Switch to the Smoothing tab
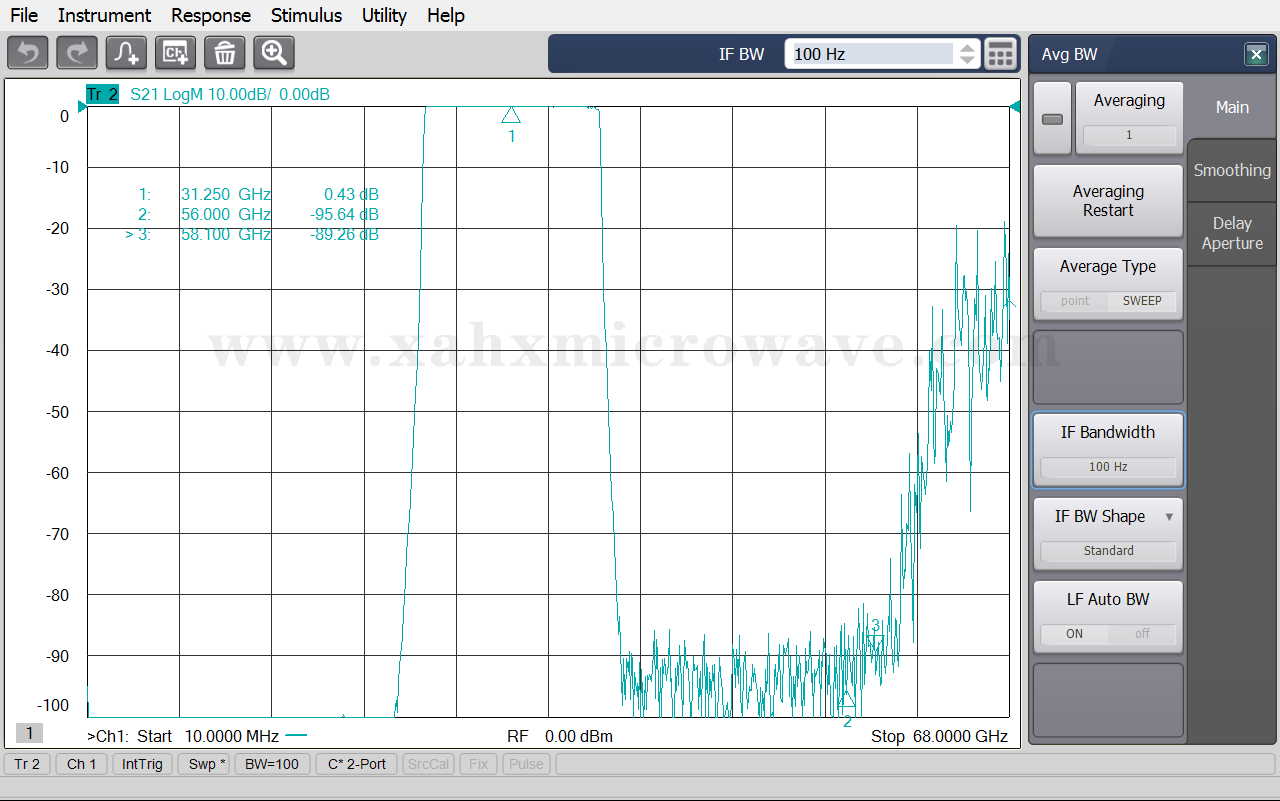 click(1232, 170)
